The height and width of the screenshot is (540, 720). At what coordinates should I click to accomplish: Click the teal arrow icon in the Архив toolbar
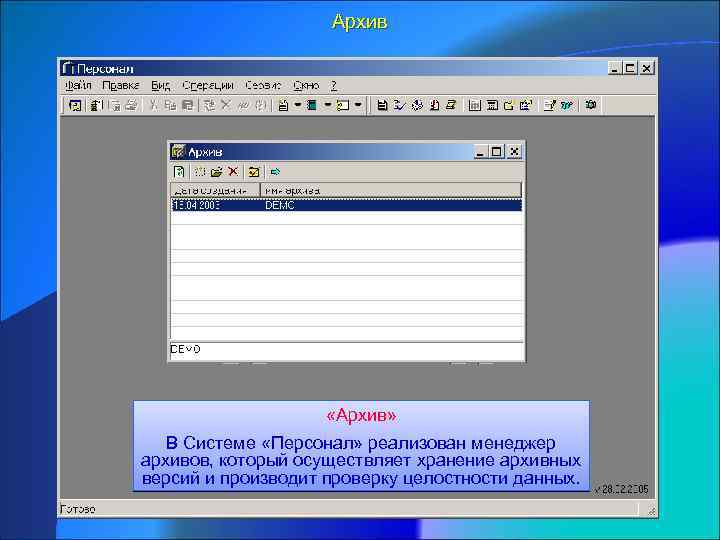[x=275, y=172]
